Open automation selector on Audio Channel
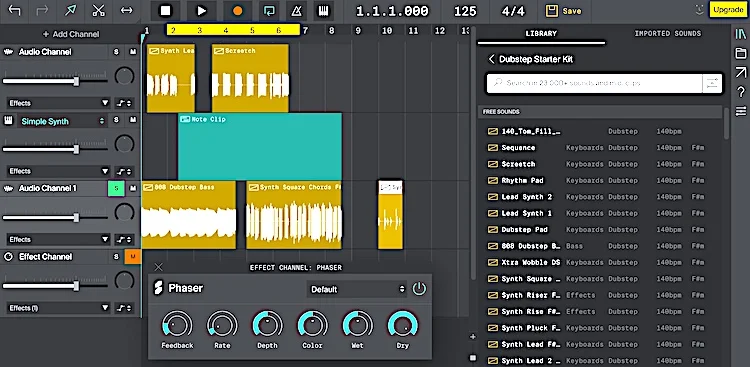Viewport: 750px width, 367px height. pos(124,103)
